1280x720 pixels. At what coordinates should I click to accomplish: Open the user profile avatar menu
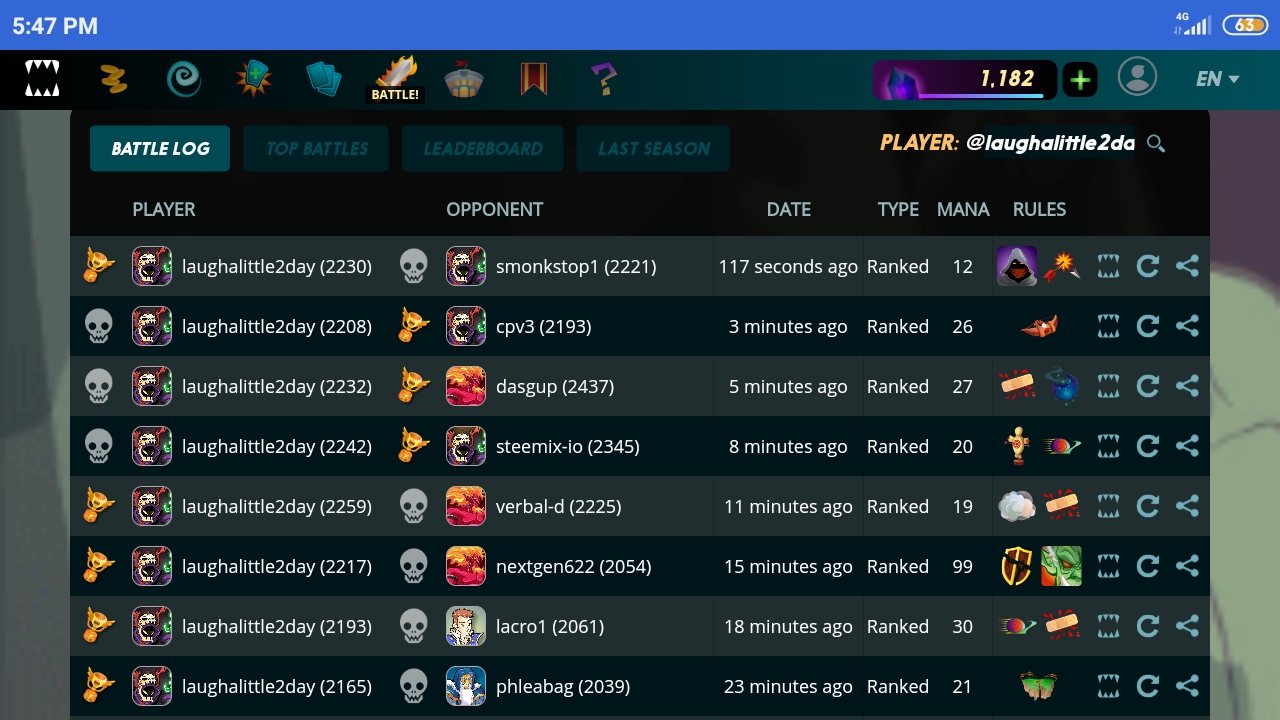1137,77
